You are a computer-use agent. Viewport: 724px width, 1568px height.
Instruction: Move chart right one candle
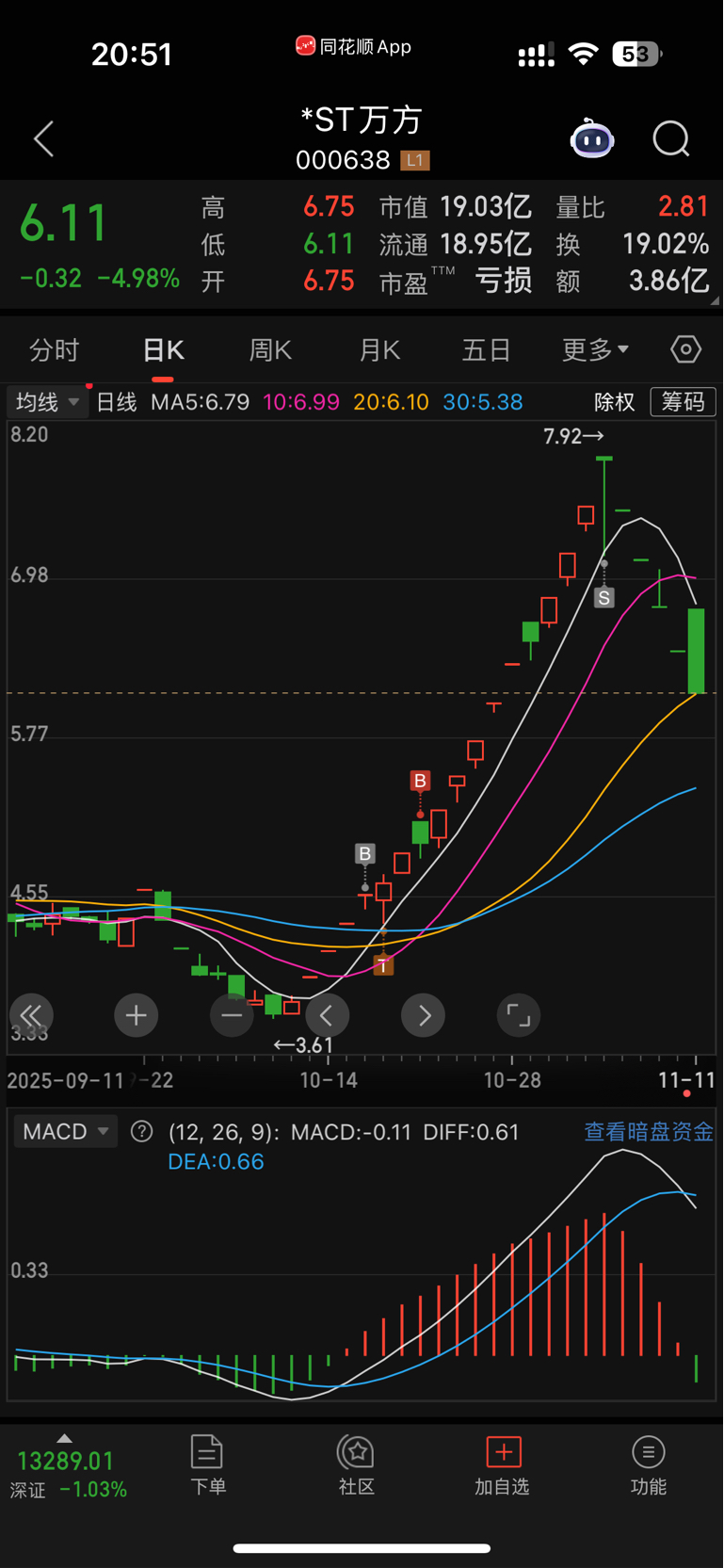tap(424, 1015)
